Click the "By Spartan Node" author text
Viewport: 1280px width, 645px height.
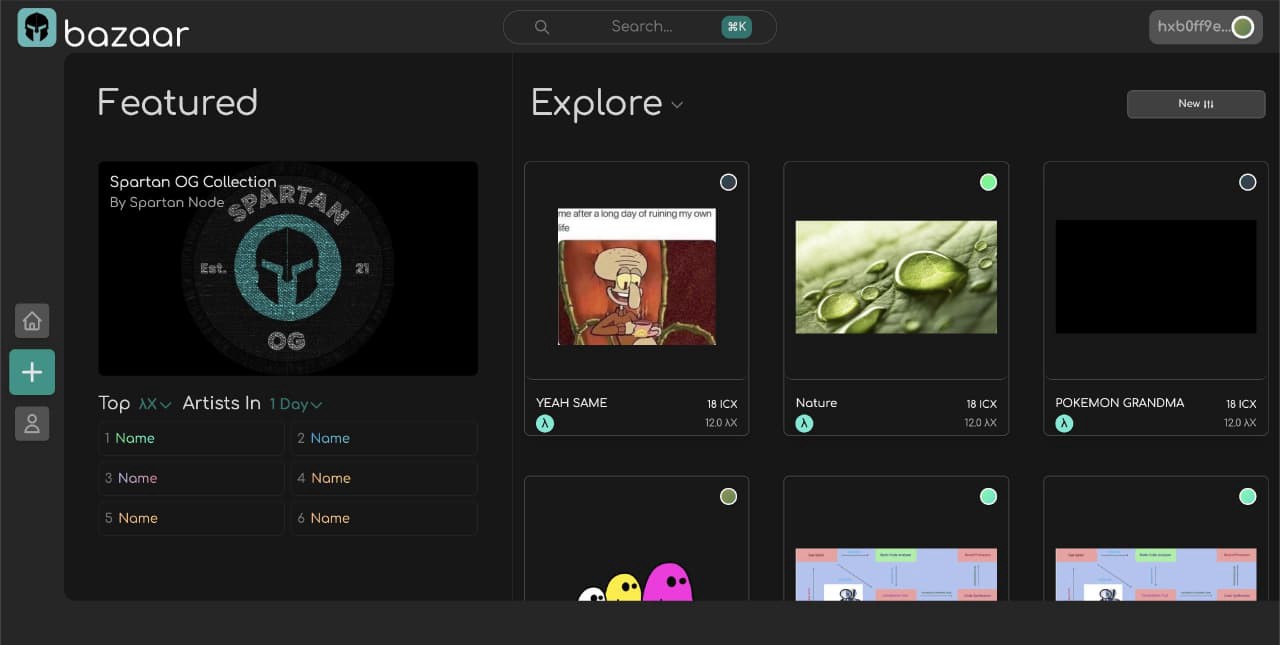tap(167, 202)
